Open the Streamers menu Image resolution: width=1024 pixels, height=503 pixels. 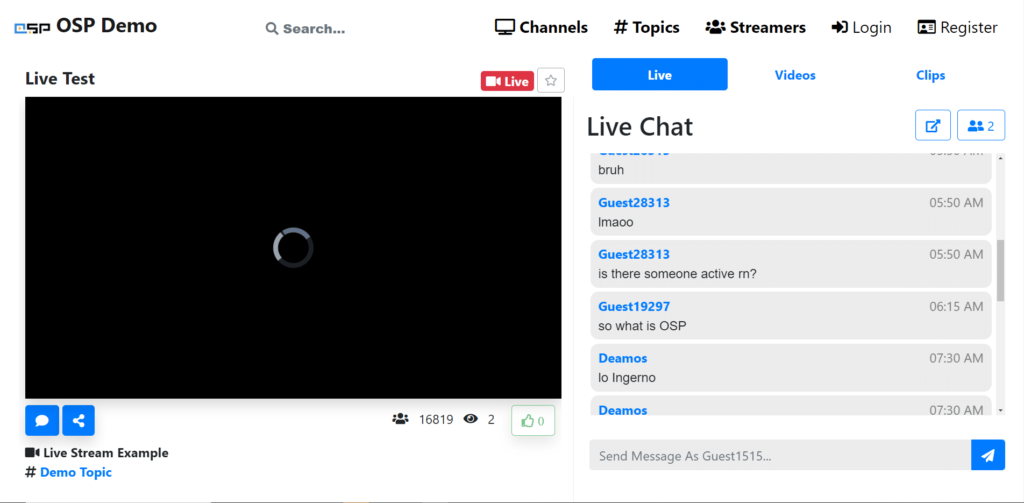click(756, 27)
